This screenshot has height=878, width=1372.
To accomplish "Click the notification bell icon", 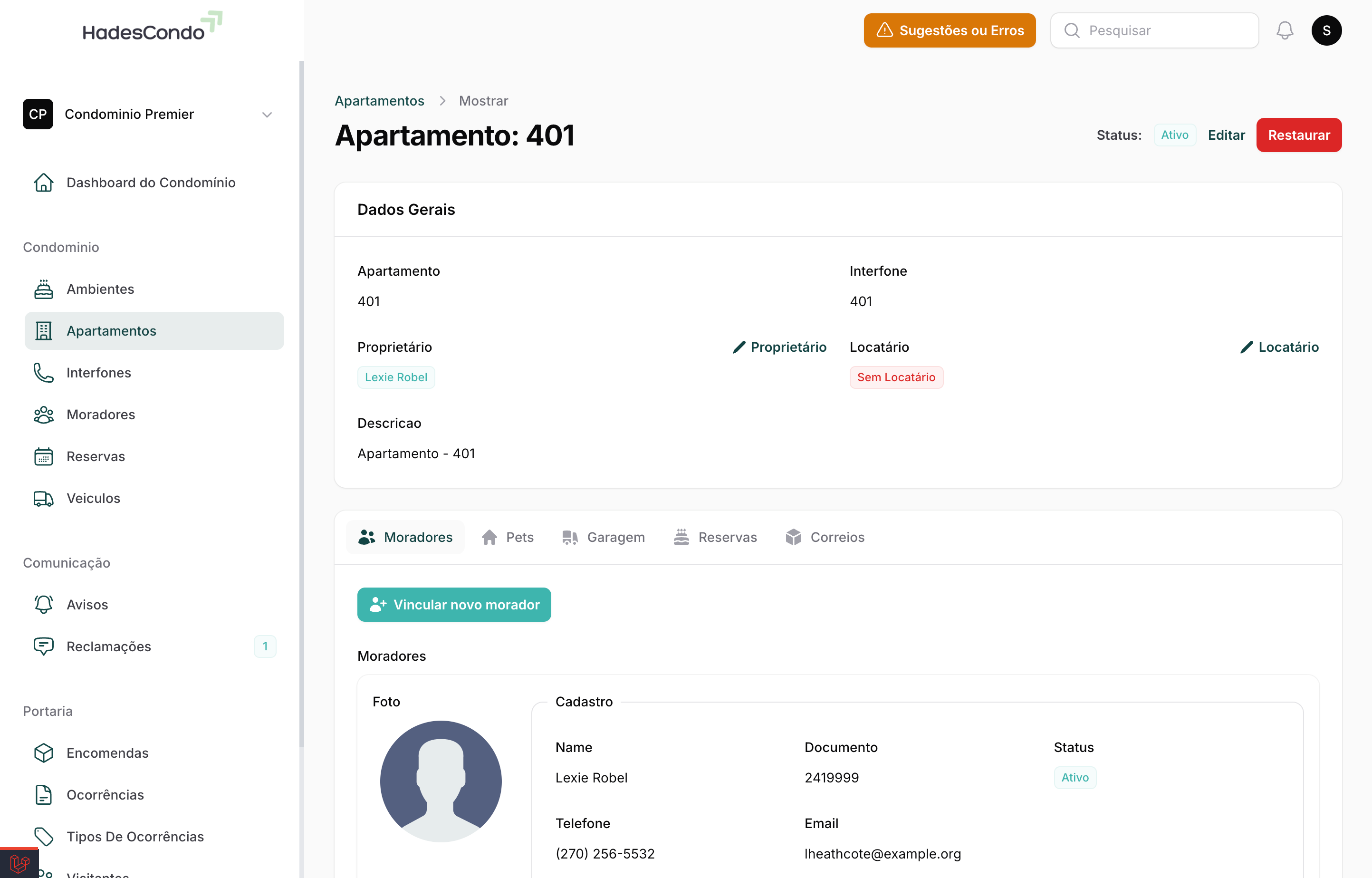I will coord(1284,30).
